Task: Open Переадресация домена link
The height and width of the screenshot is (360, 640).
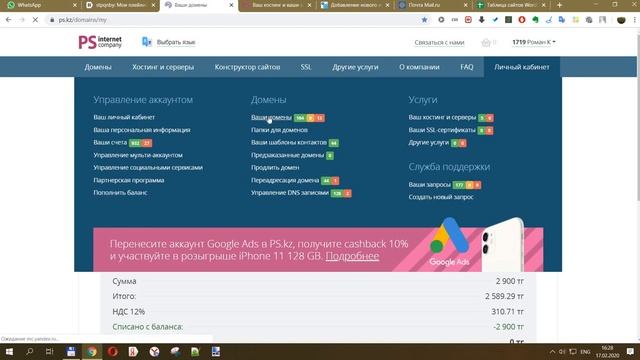Action: tap(285, 180)
